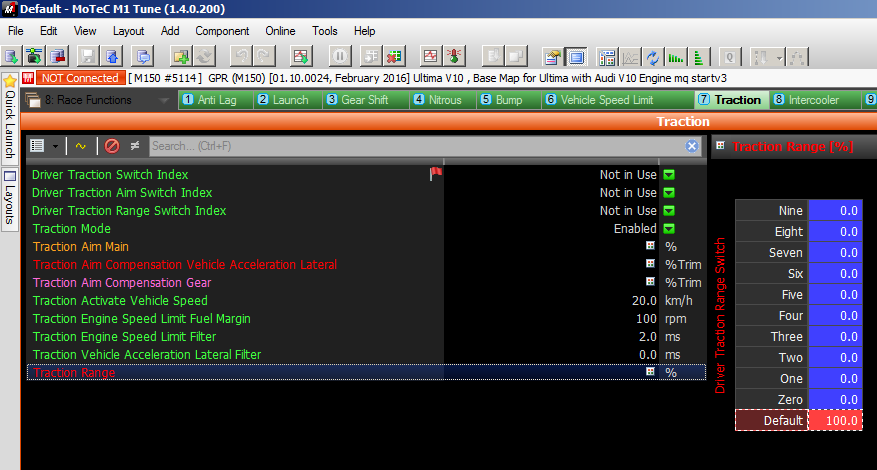The width and height of the screenshot is (877, 470).
Task: Click the blue circular refresh arrows icon
Action: (x=653, y=57)
